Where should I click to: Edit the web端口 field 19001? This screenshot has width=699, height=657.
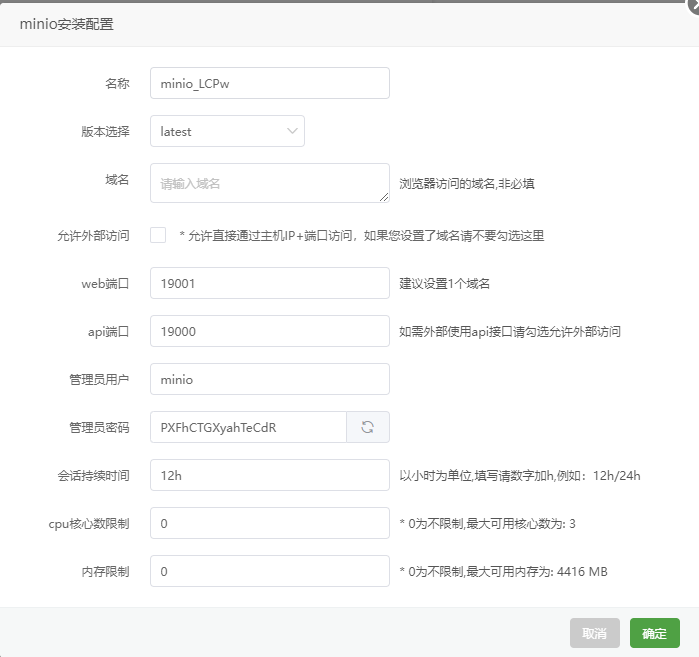pos(270,283)
